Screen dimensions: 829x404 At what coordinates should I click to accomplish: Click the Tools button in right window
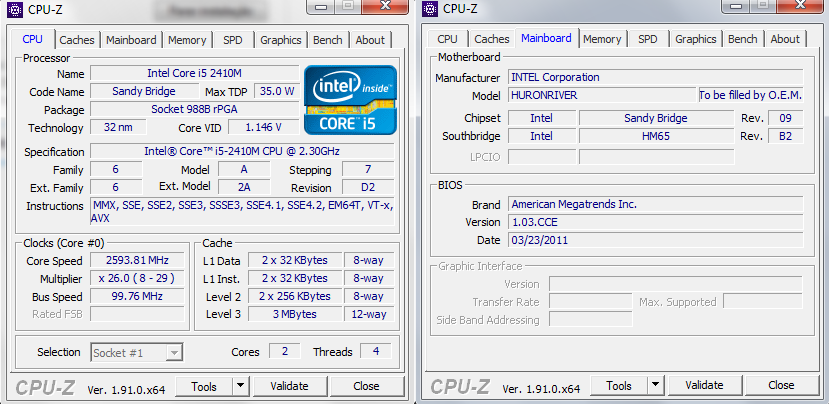coord(619,385)
